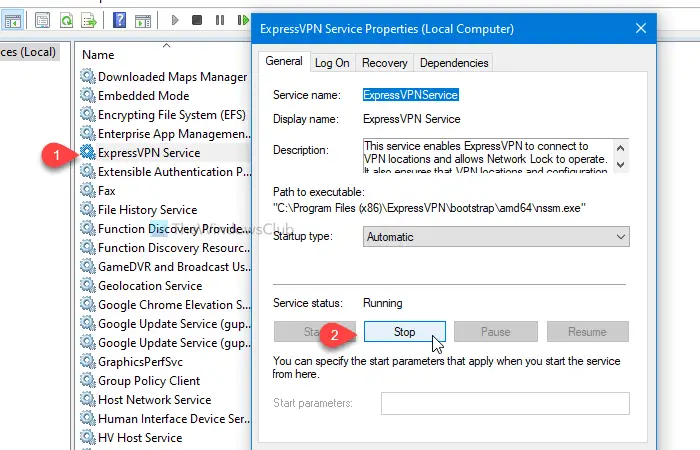This screenshot has height=450, width=700.
Task: Select Geolocation Service gear icon
Action: pyautogui.click(x=88, y=285)
